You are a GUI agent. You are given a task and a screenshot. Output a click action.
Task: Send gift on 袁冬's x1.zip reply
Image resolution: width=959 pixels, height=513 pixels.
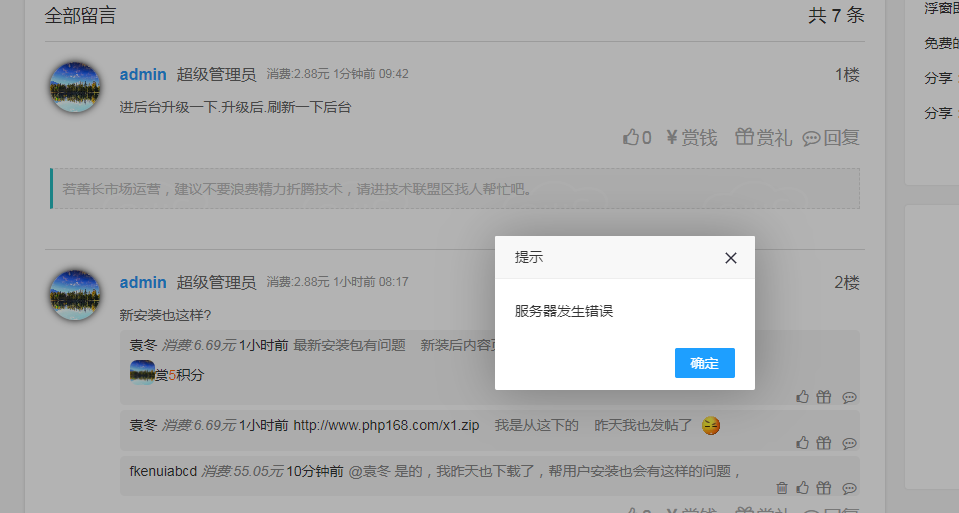tap(824, 443)
